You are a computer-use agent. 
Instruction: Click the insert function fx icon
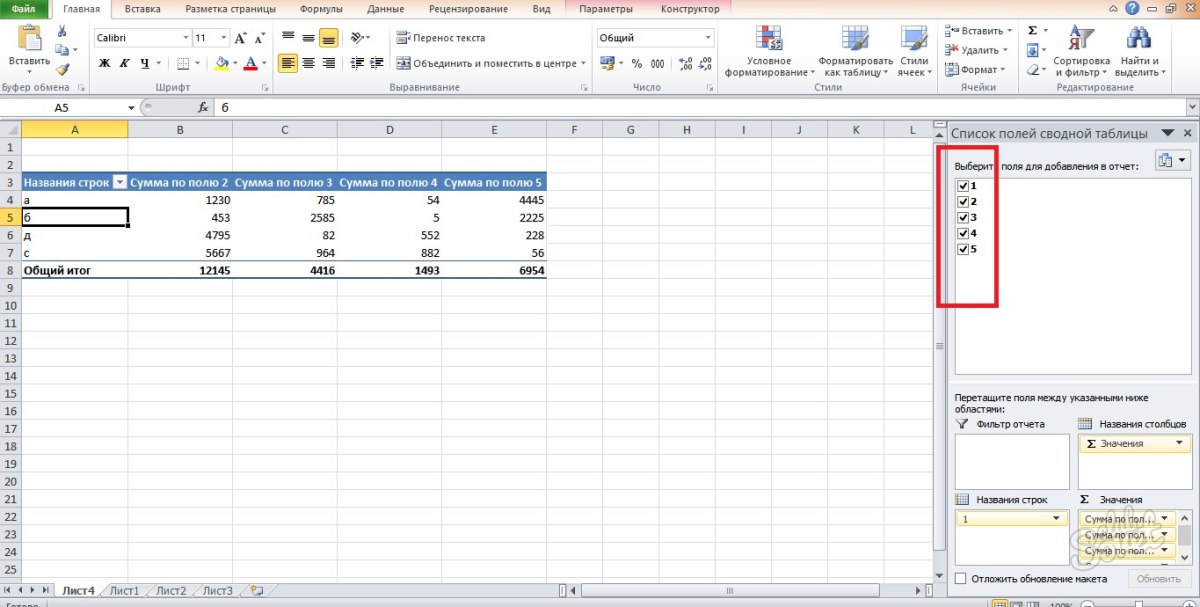(x=203, y=107)
